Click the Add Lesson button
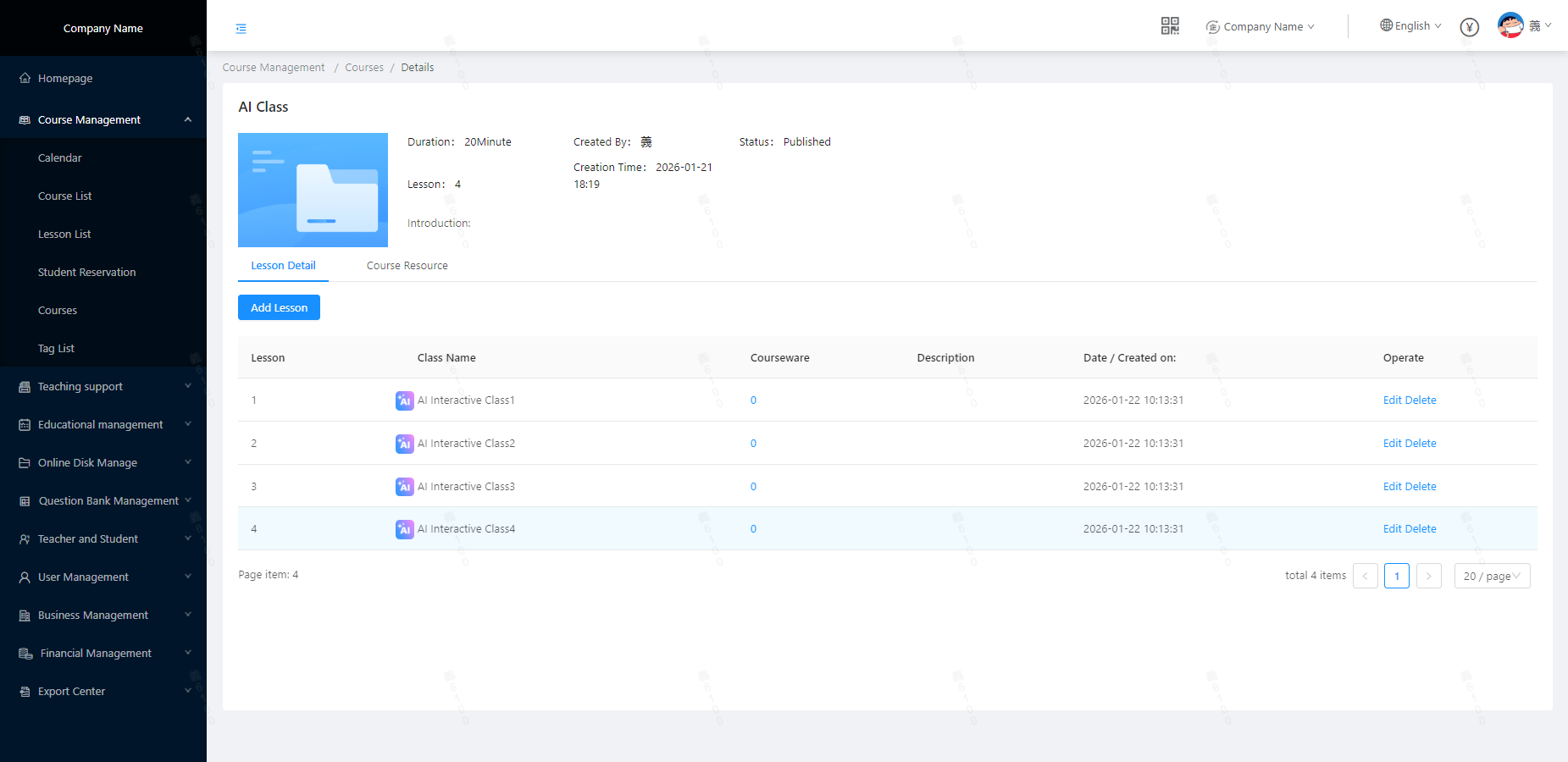The width and height of the screenshot is (1568, 762). pyautogui.click(x=279, y=307)
